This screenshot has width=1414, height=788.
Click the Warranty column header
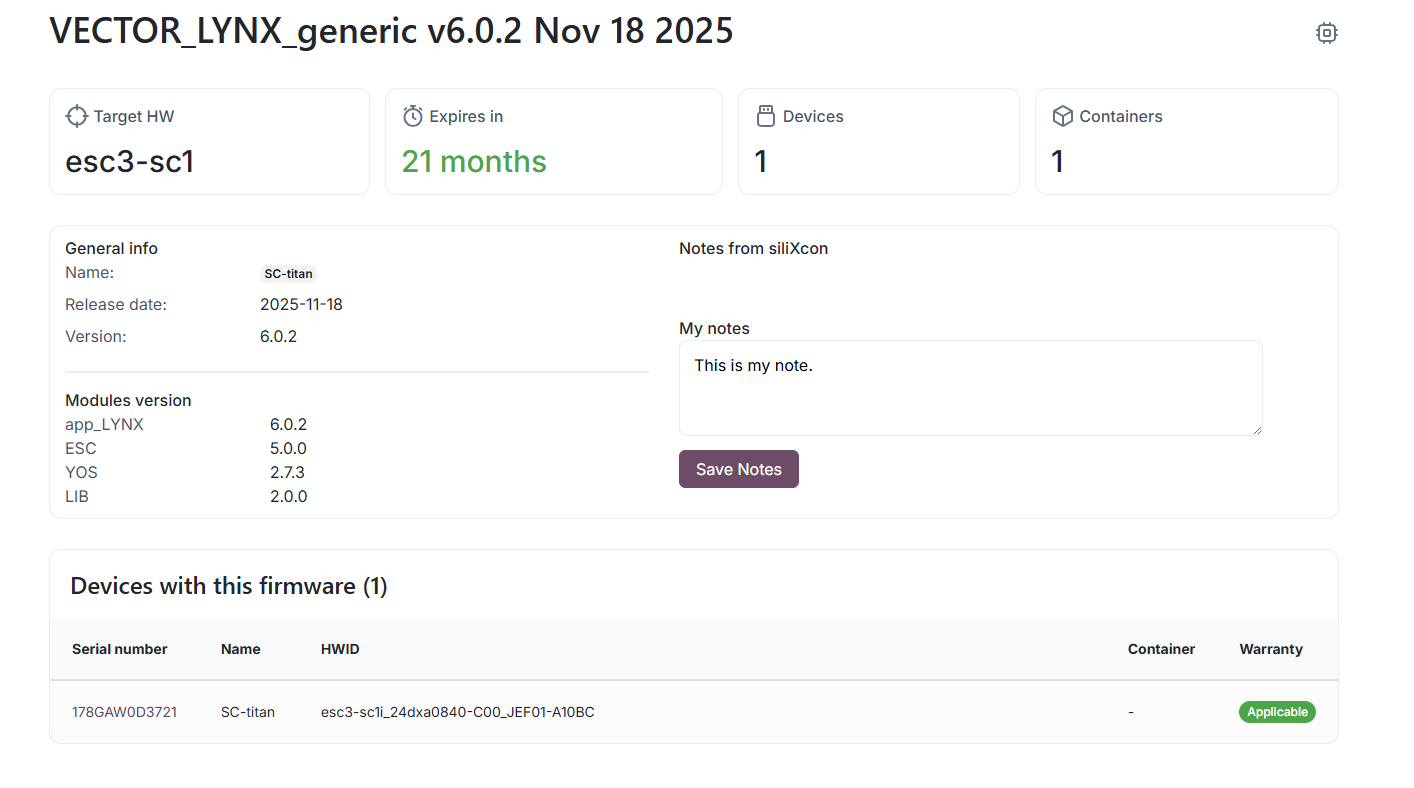(1271, 649)
